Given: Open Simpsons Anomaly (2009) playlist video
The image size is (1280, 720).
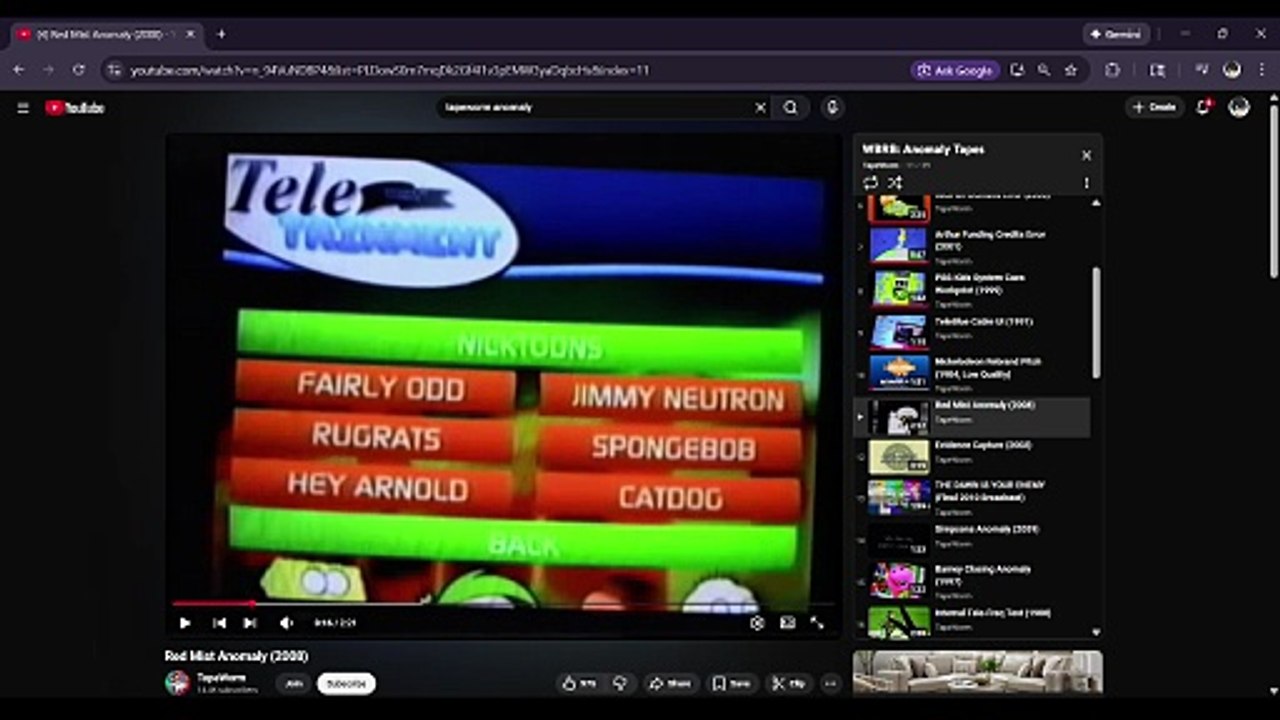Looking at the screenshot, I should [972, 540].
